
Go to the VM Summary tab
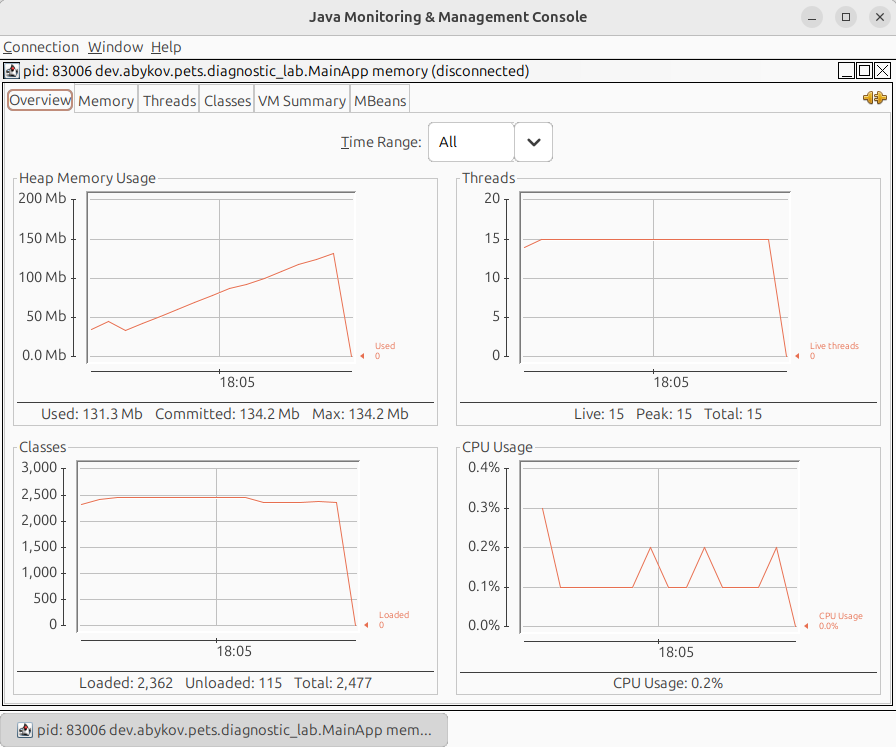(301, 101)
